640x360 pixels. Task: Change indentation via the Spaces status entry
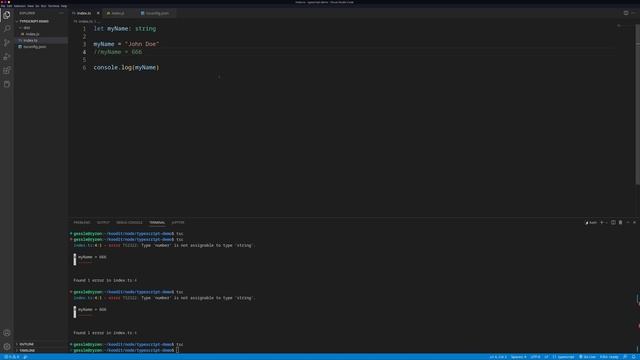pyautogui.click(x=519, y=357)
